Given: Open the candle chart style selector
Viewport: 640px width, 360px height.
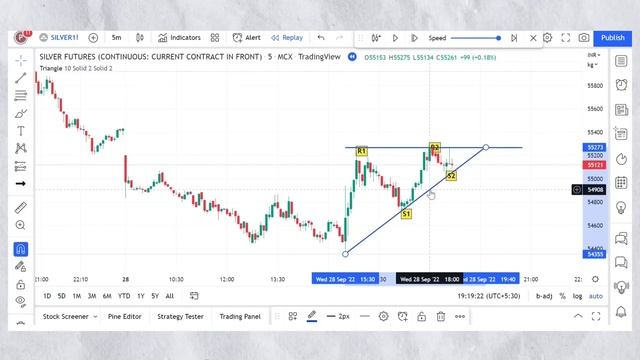Looking at the screenshot, I should 140,38.
